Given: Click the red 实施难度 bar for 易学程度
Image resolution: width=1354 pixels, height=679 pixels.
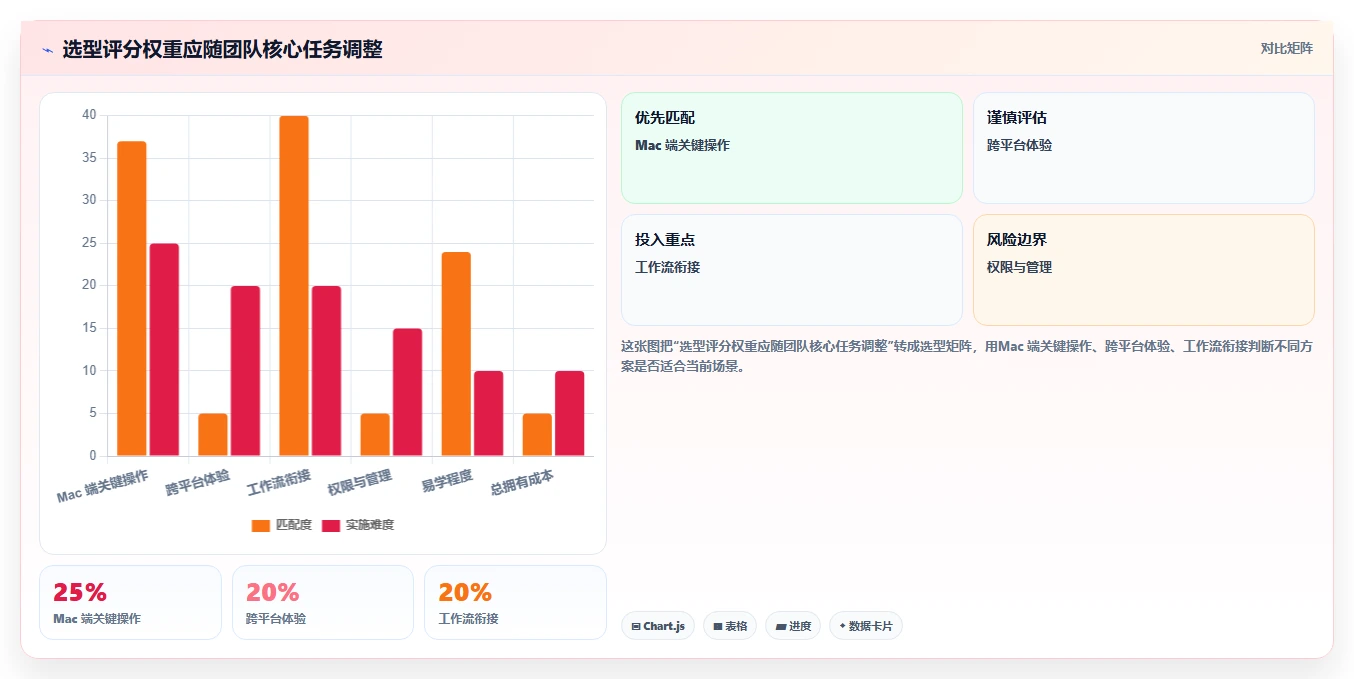Looking at the screenshot, I should tap(488, 413).
